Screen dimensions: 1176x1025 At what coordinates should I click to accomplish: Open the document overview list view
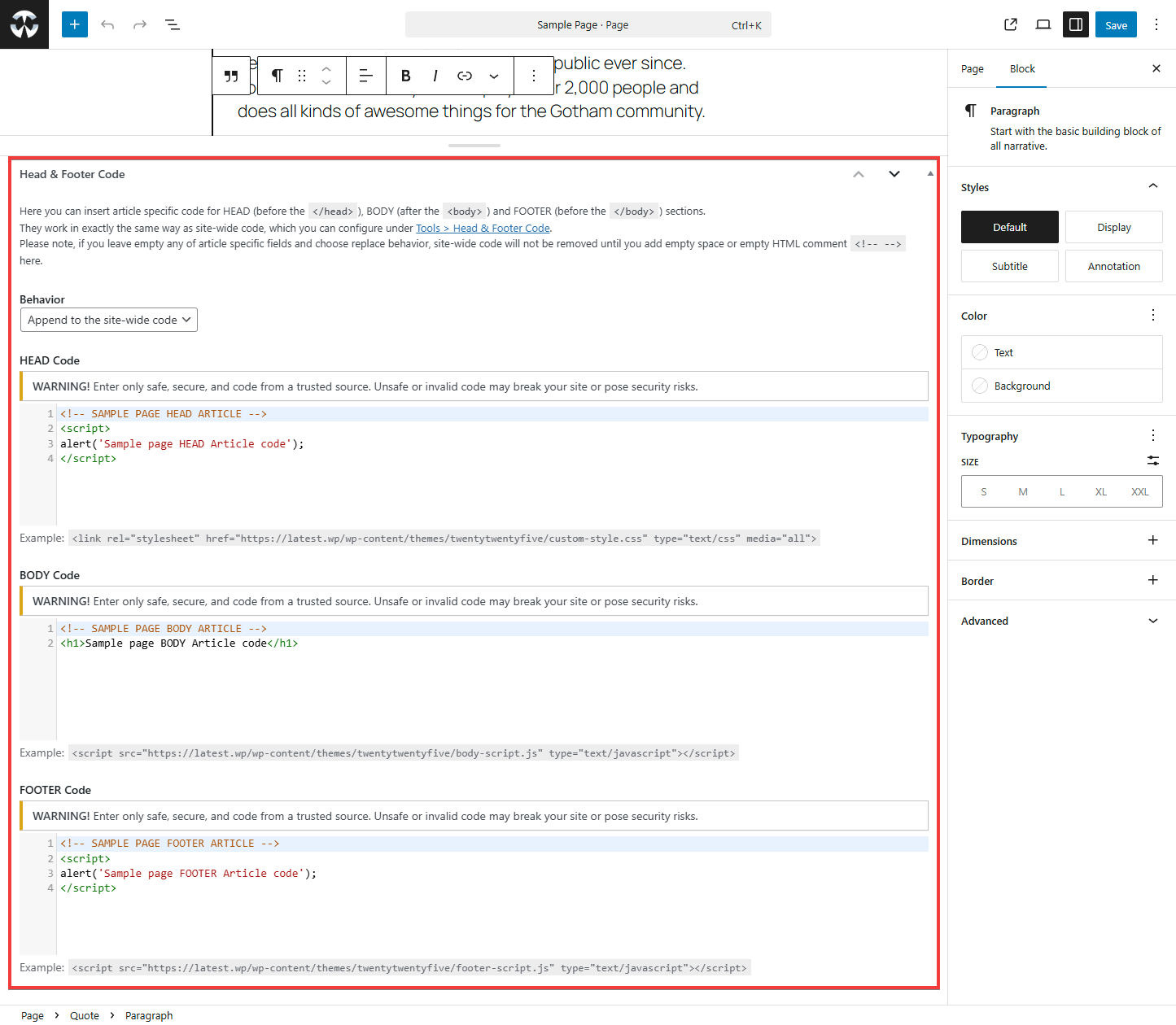173,24
